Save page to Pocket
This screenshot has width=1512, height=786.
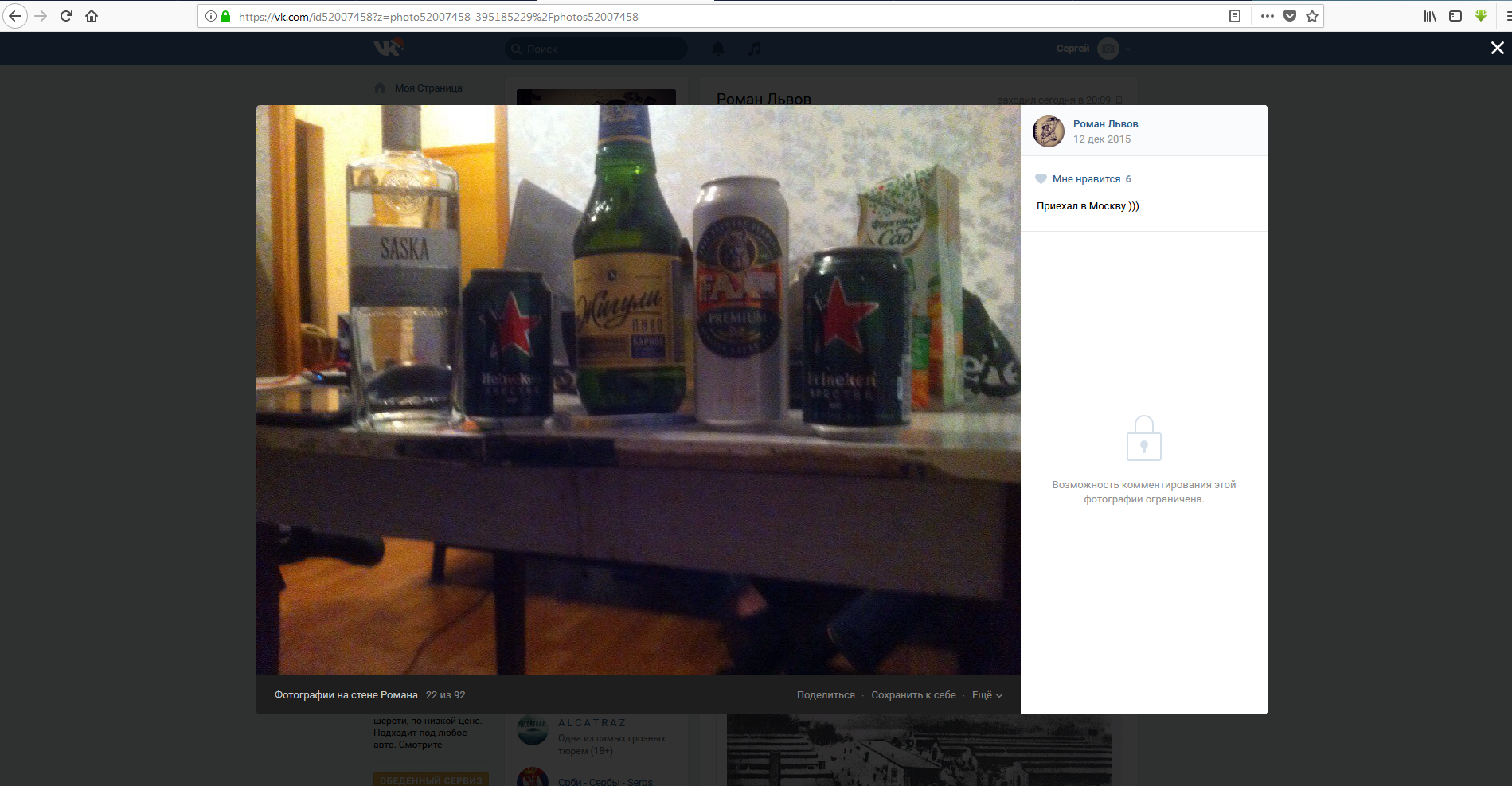point(1290,16)
